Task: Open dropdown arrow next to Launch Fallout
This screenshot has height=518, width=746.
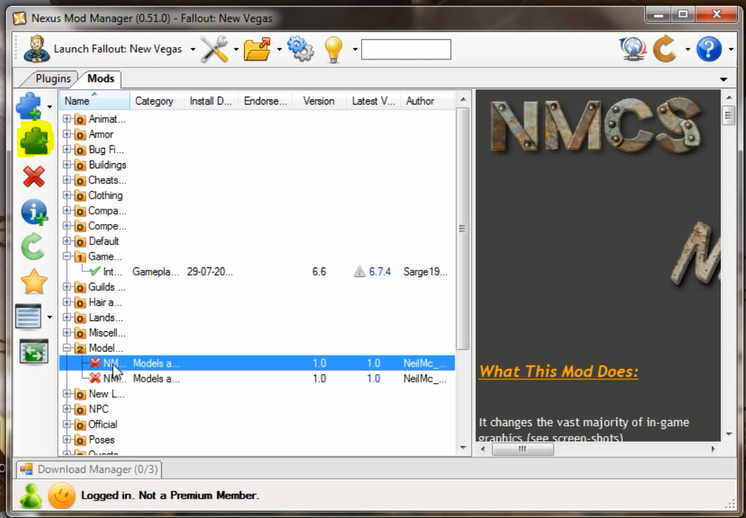Action: 193,49
